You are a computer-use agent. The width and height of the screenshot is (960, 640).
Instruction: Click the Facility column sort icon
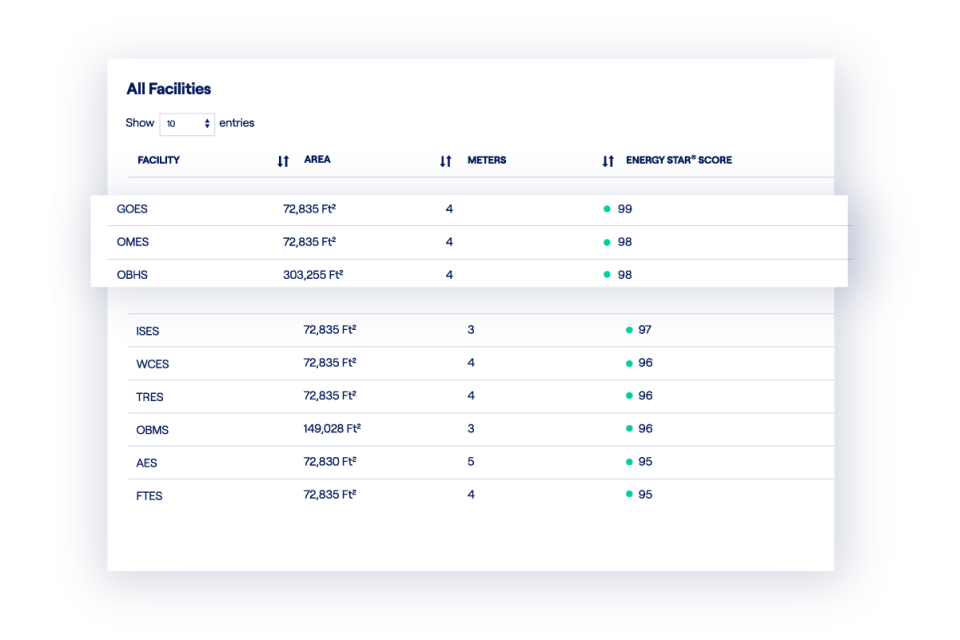coord(282,159)
